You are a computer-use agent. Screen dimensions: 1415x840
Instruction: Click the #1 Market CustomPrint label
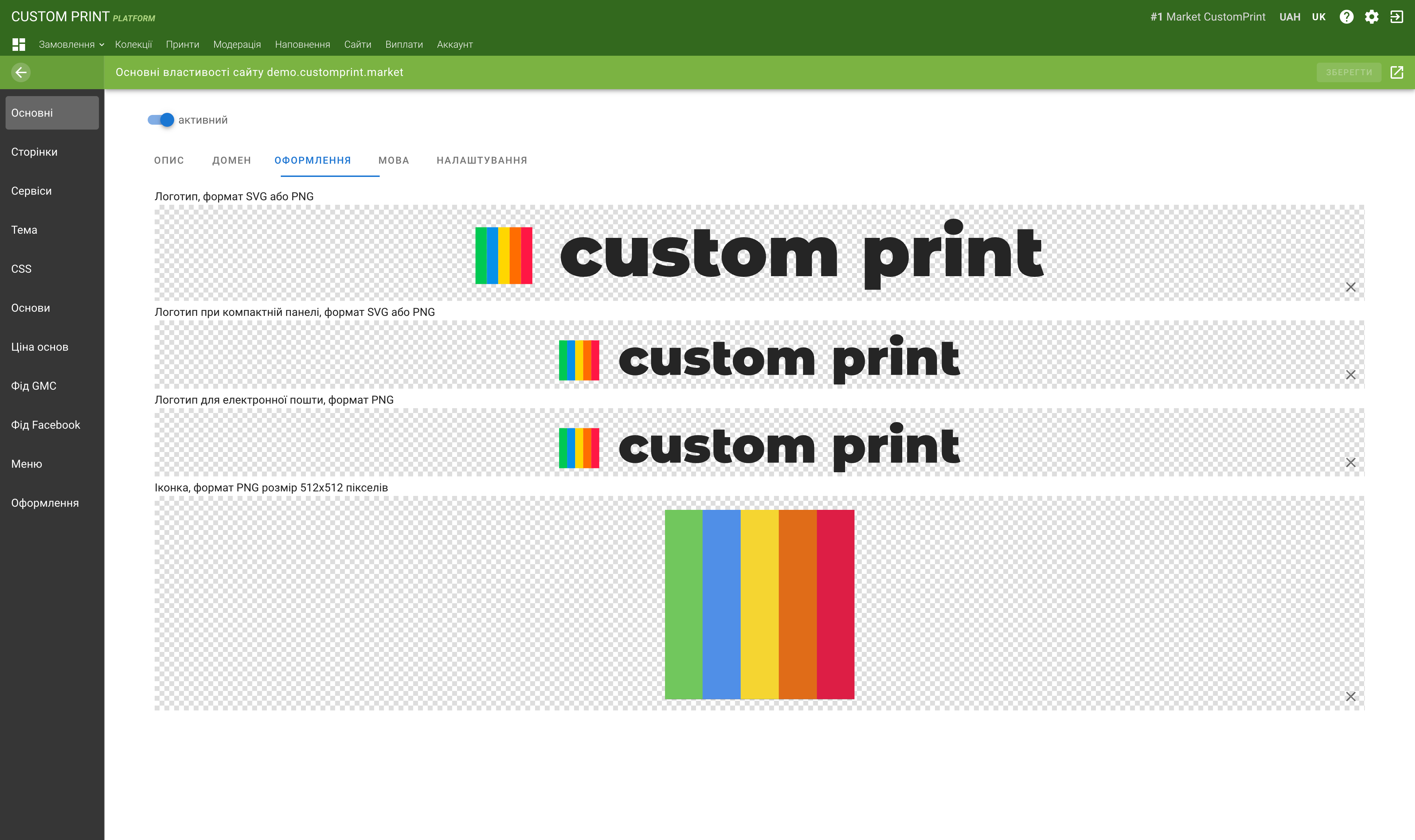[x=1207, y=17]
